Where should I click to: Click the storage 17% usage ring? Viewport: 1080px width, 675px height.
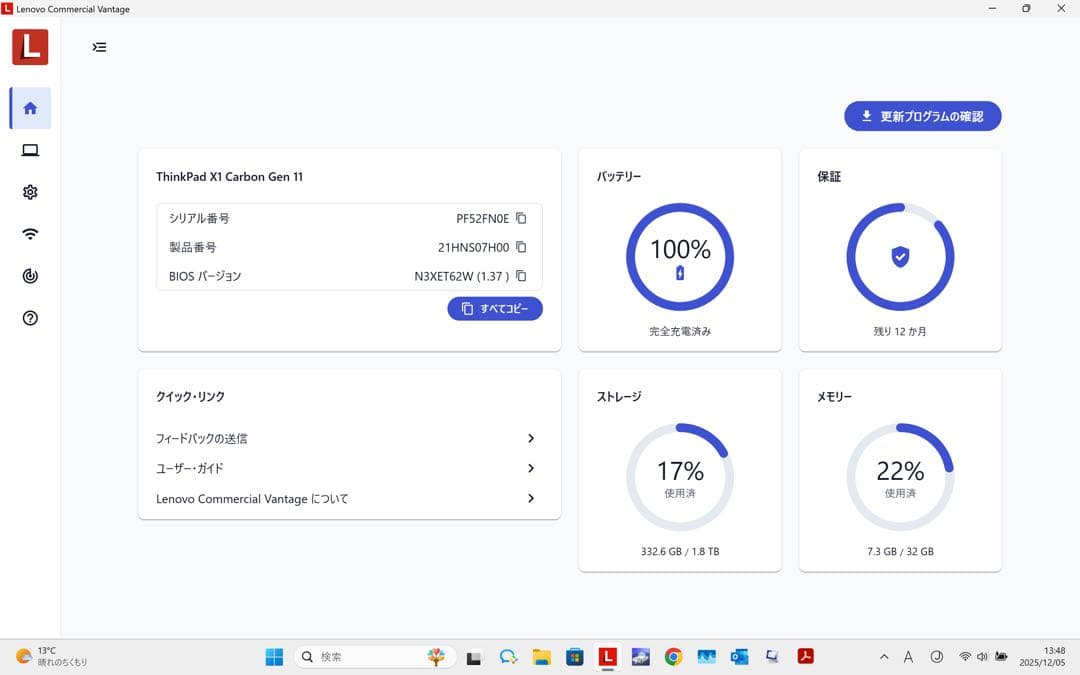tap(680, 477)
